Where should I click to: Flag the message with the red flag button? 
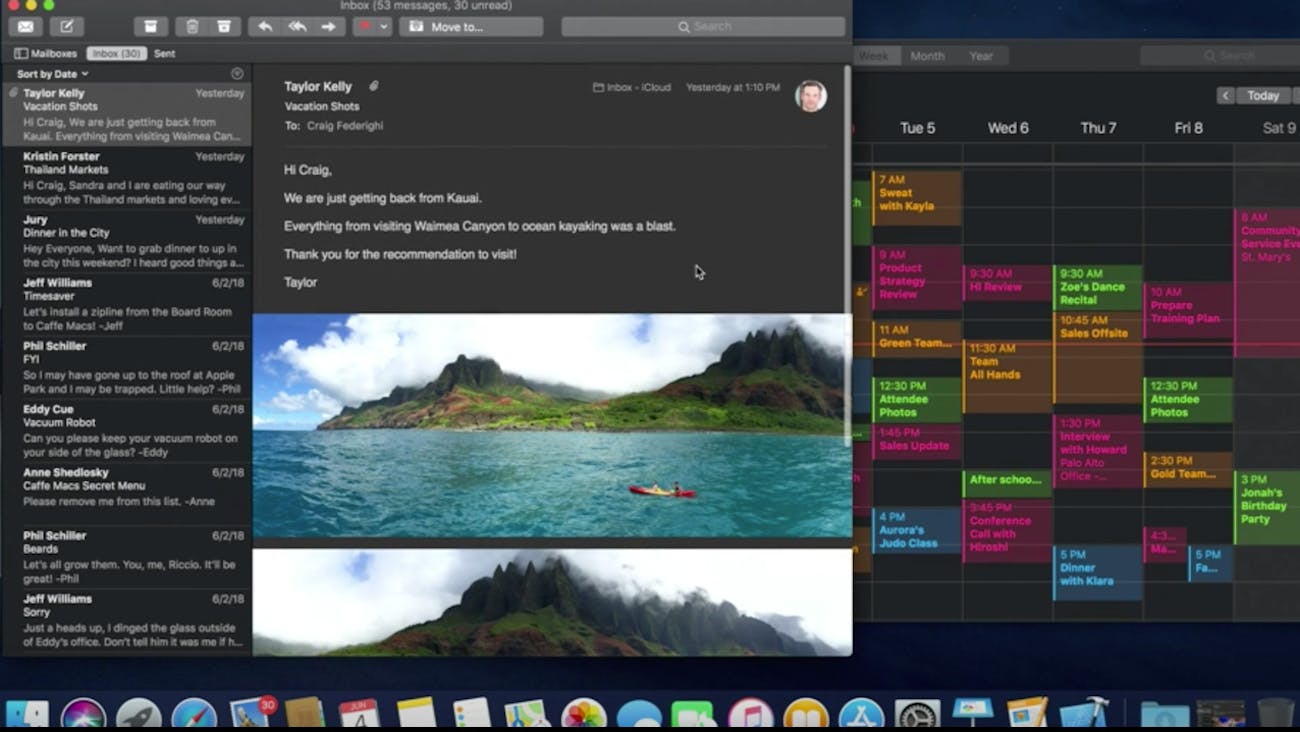(x=364, y=27)
